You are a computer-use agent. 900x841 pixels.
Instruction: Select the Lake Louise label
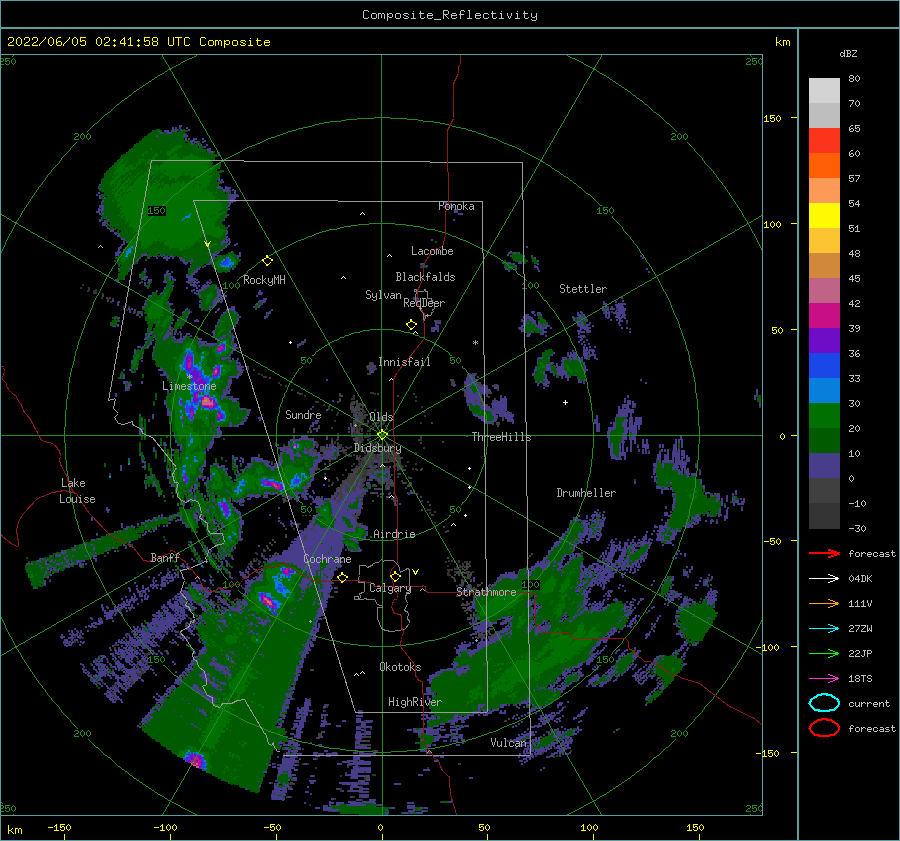click(x=77, y=491)
